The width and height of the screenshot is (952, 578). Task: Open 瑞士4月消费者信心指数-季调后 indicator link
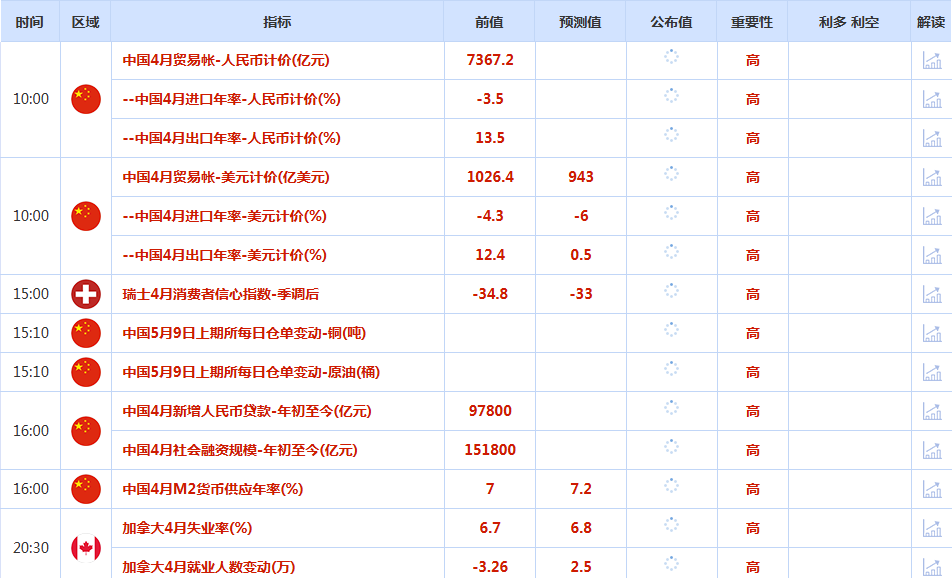(x=221, y=294)
